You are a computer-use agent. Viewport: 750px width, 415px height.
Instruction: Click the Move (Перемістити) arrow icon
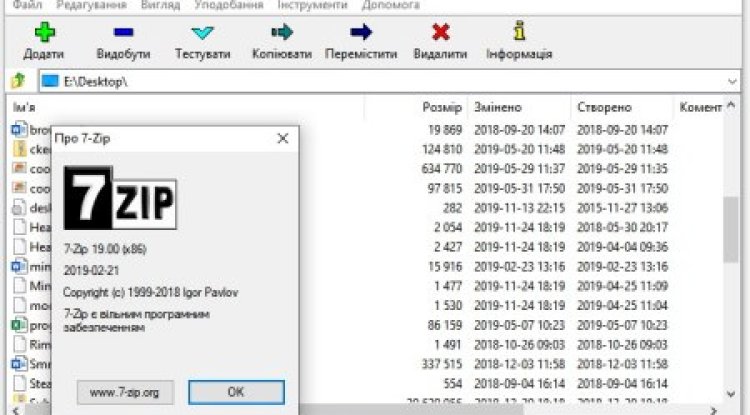point(361,32)
